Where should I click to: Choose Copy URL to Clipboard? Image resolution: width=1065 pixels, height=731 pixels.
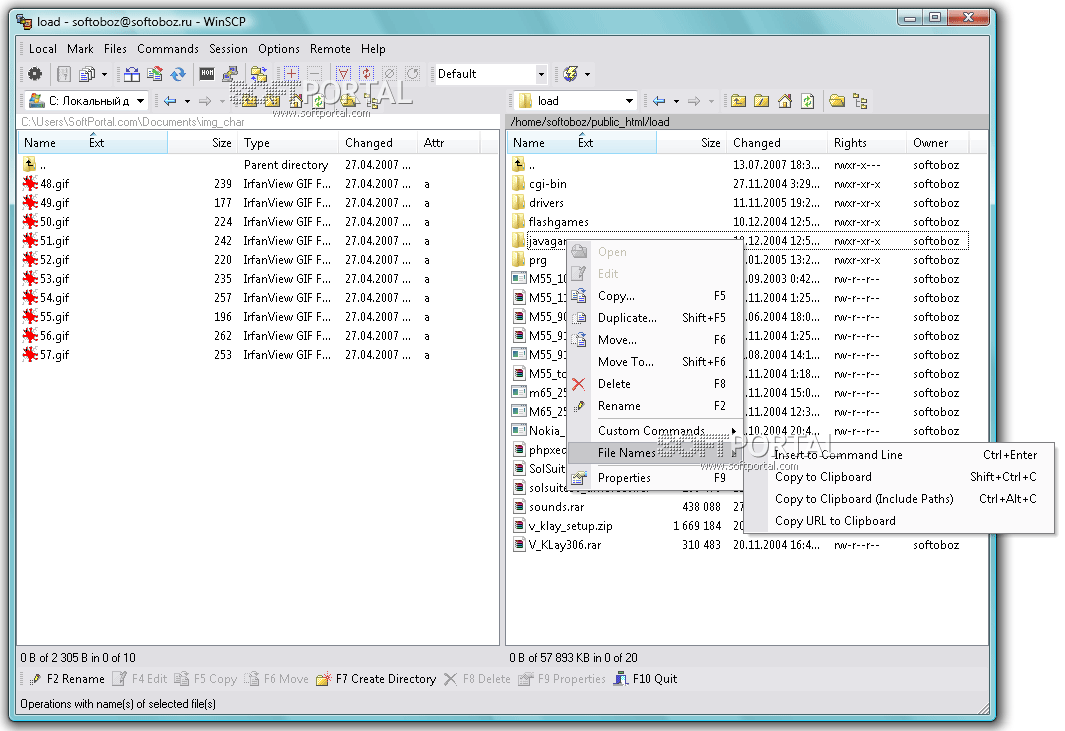coord(900,521)
